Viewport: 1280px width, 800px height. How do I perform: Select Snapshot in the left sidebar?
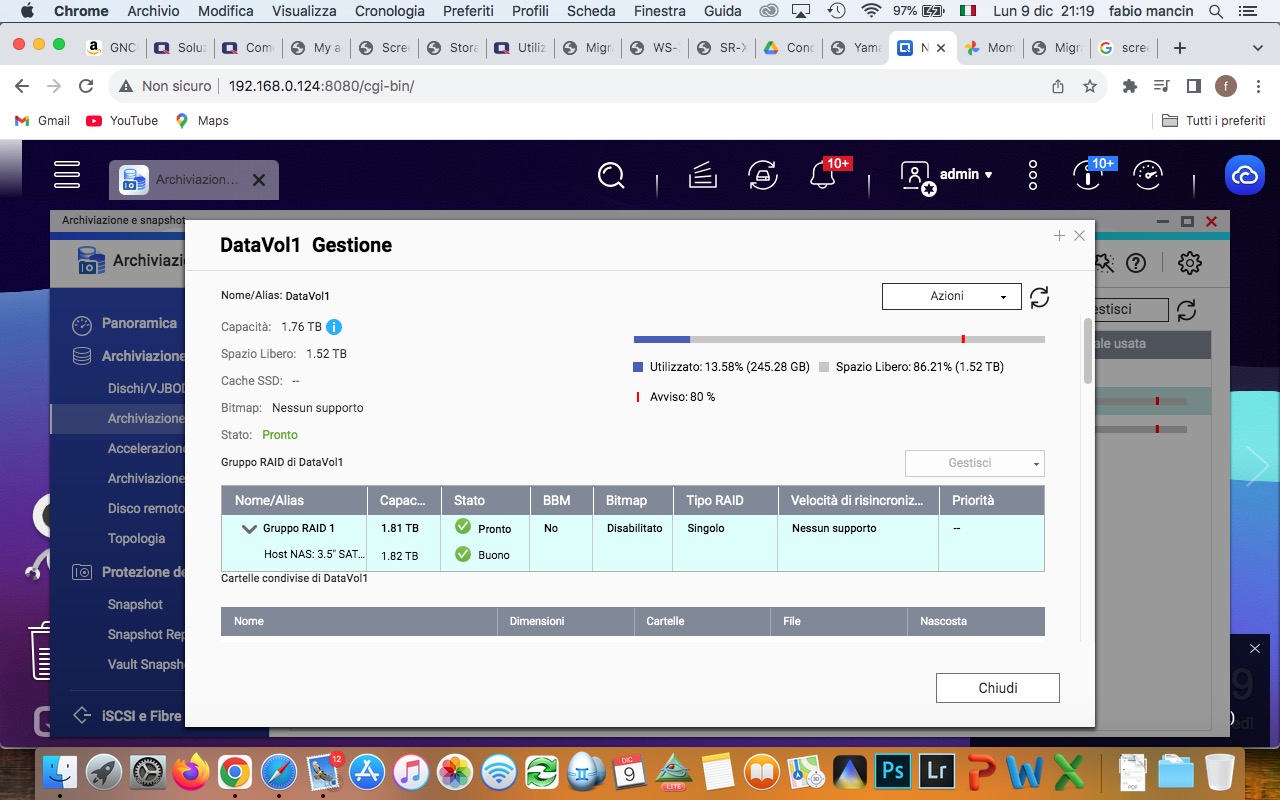135,604
